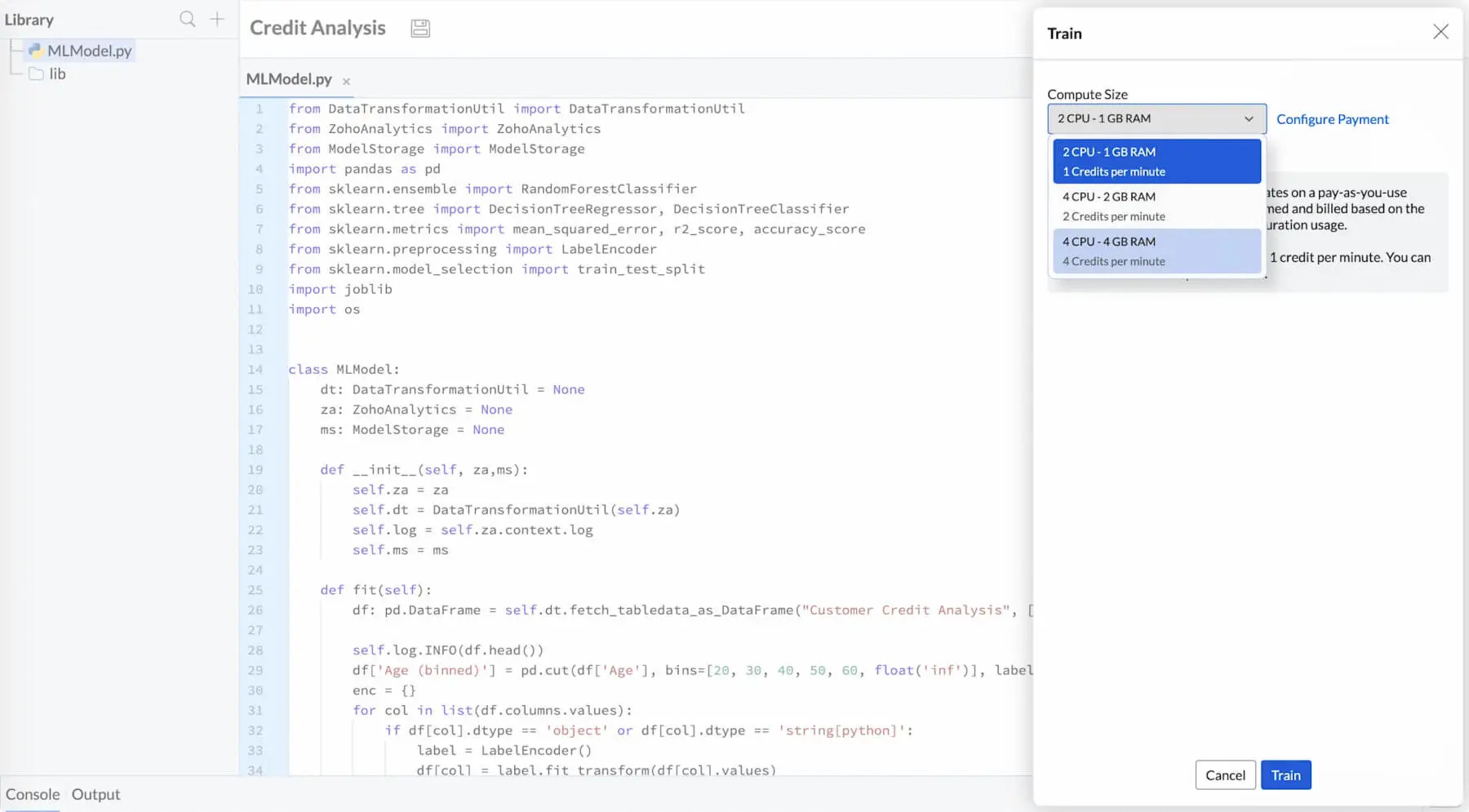Close the MLModel.py editor tab
This screenshot has height=812, width=1469.
346,82
